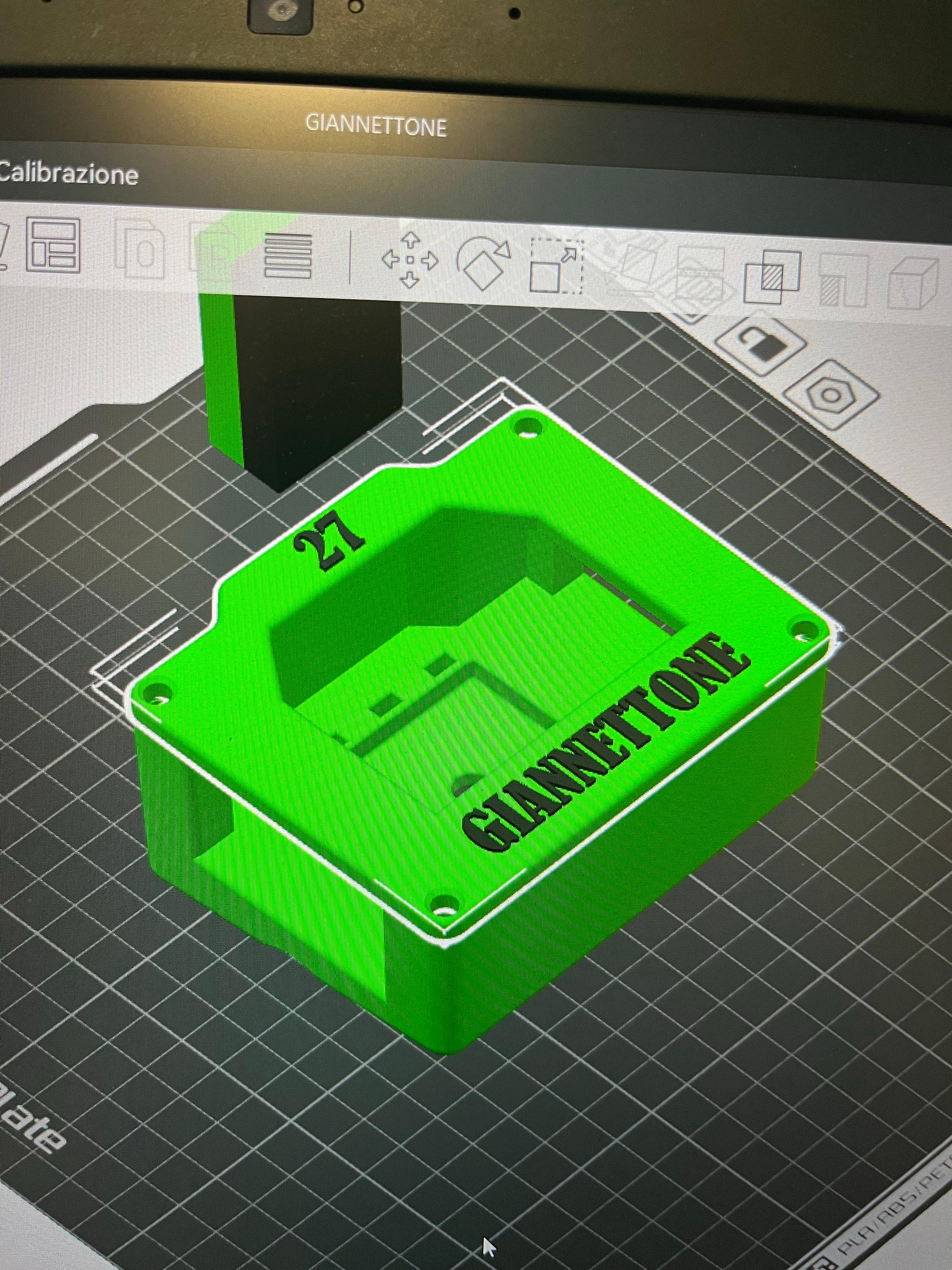Select the Scale tool
Viewport: 952px width, 1270px height.
556,266
